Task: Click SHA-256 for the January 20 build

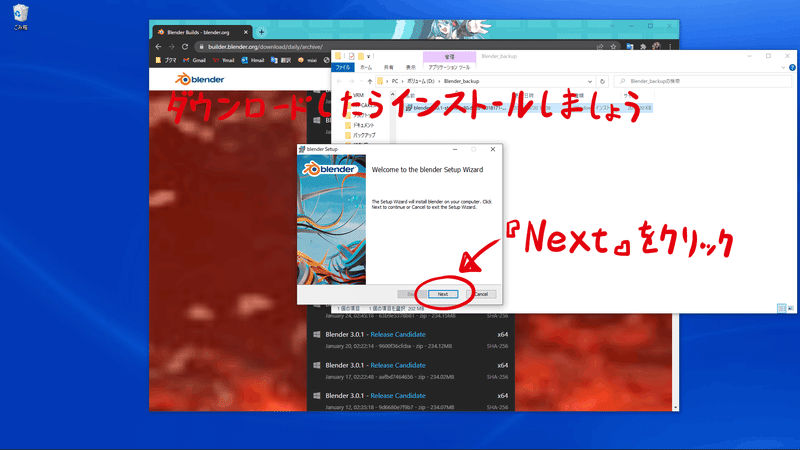Action: pos(497,346)
